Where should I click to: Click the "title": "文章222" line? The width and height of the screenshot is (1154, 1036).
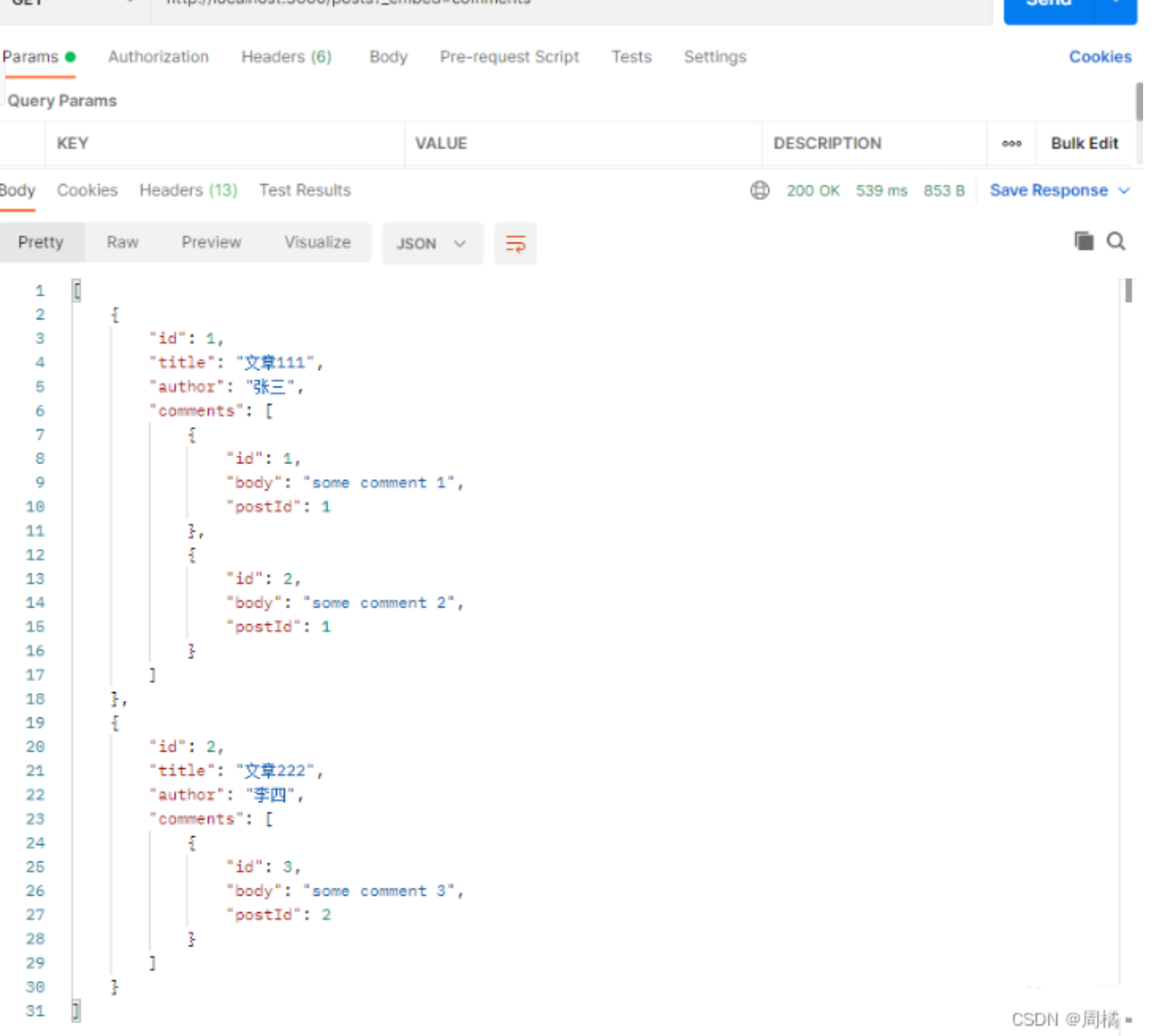(235, 770)
